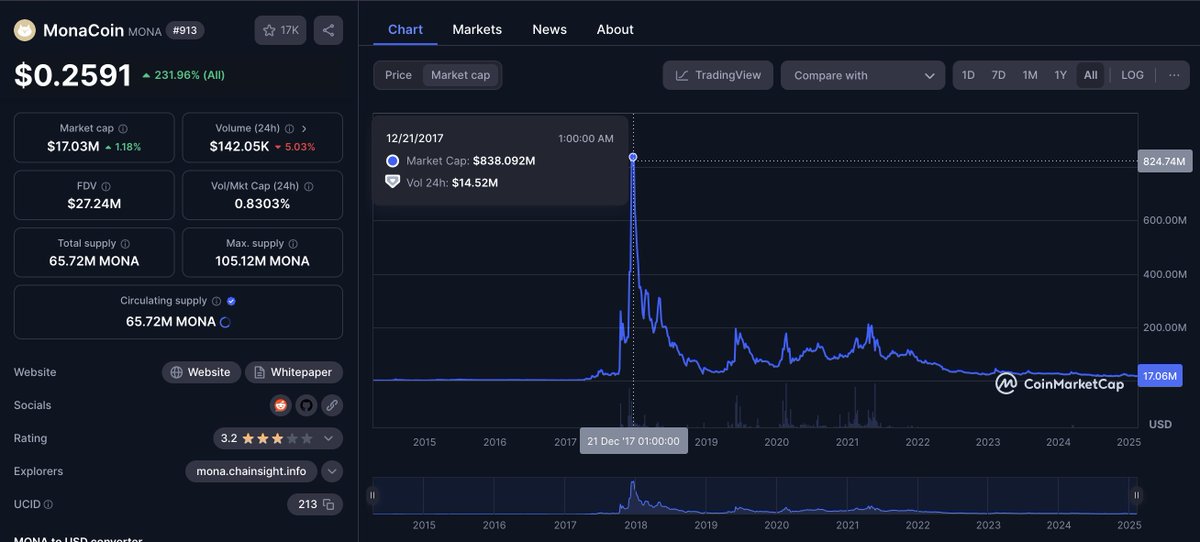The height and width of the screenshot is (542, 1200).
Task: Click the 105.12M MONA max supply value
Action: click(x=263, y=261)
